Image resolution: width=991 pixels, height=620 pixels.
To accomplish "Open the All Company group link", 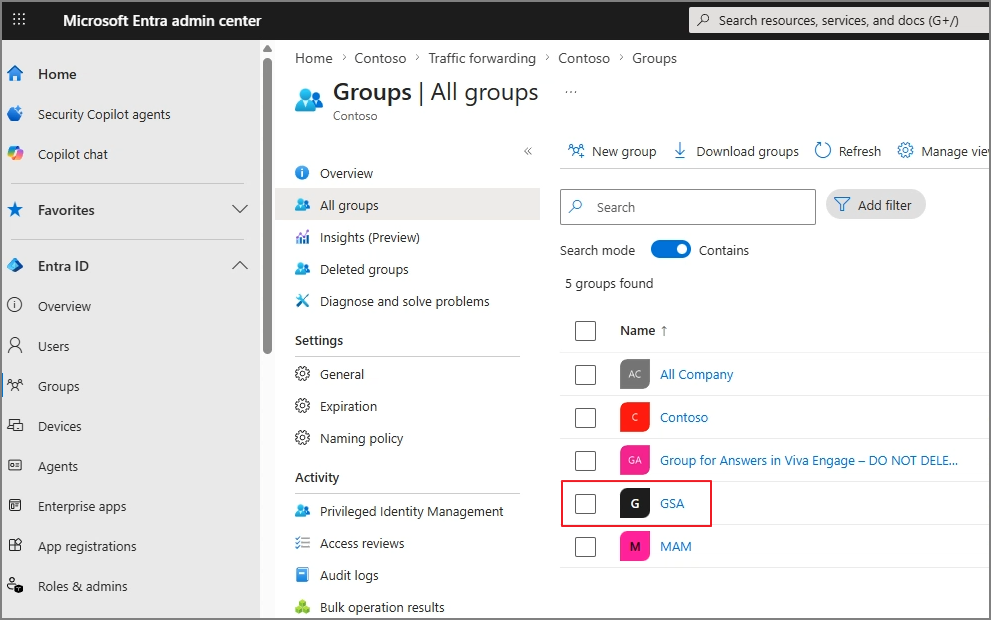I will pos(696,375).
